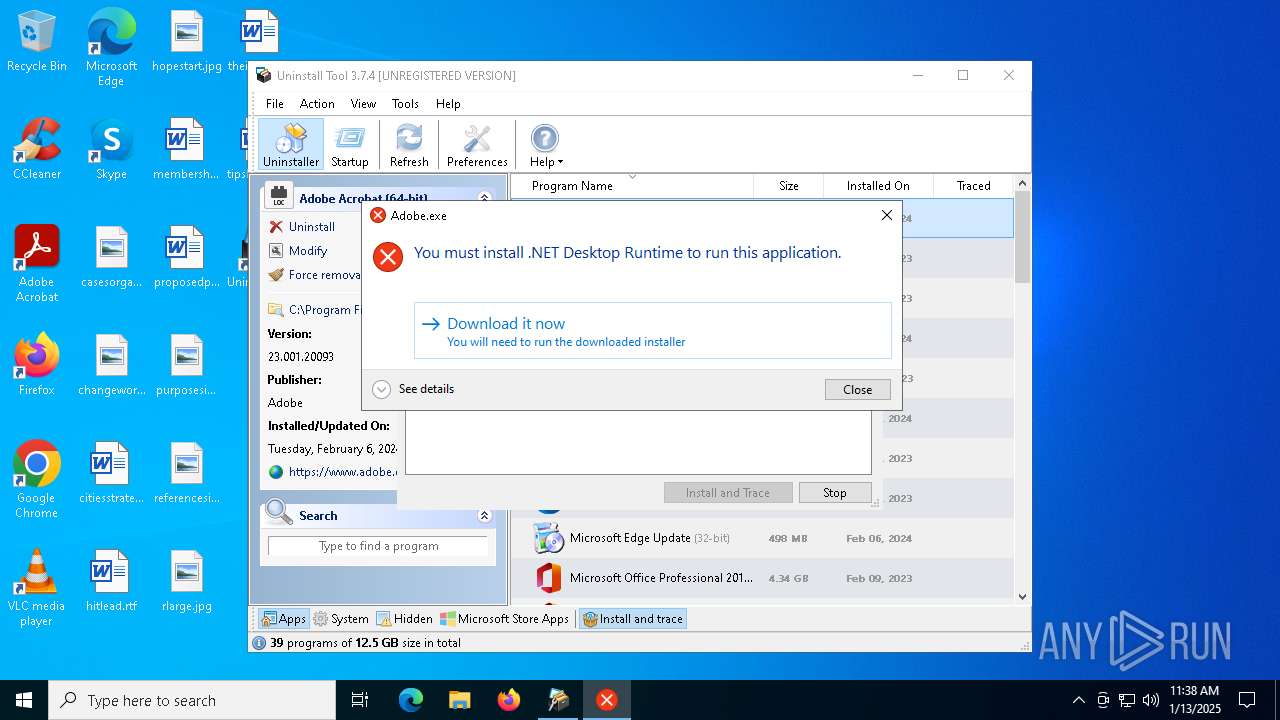This screenshot has width=1280, height=720.
Task: Click the C:\Program Files folder path
Action: click(x=314, y=310)
